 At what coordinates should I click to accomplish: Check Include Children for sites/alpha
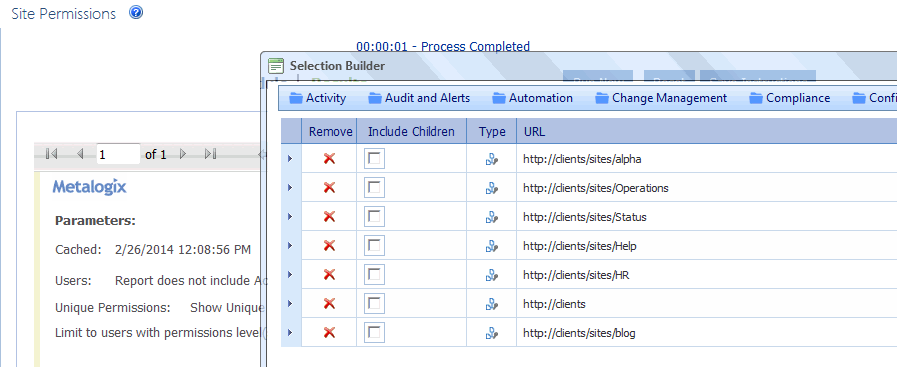click(374, 158)
